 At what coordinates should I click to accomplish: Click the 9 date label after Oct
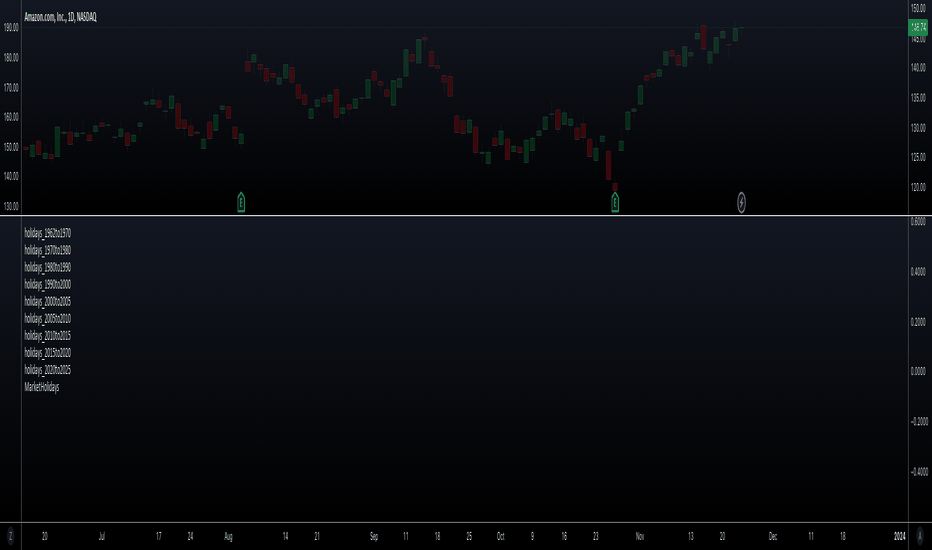click(x=532, y=536)
